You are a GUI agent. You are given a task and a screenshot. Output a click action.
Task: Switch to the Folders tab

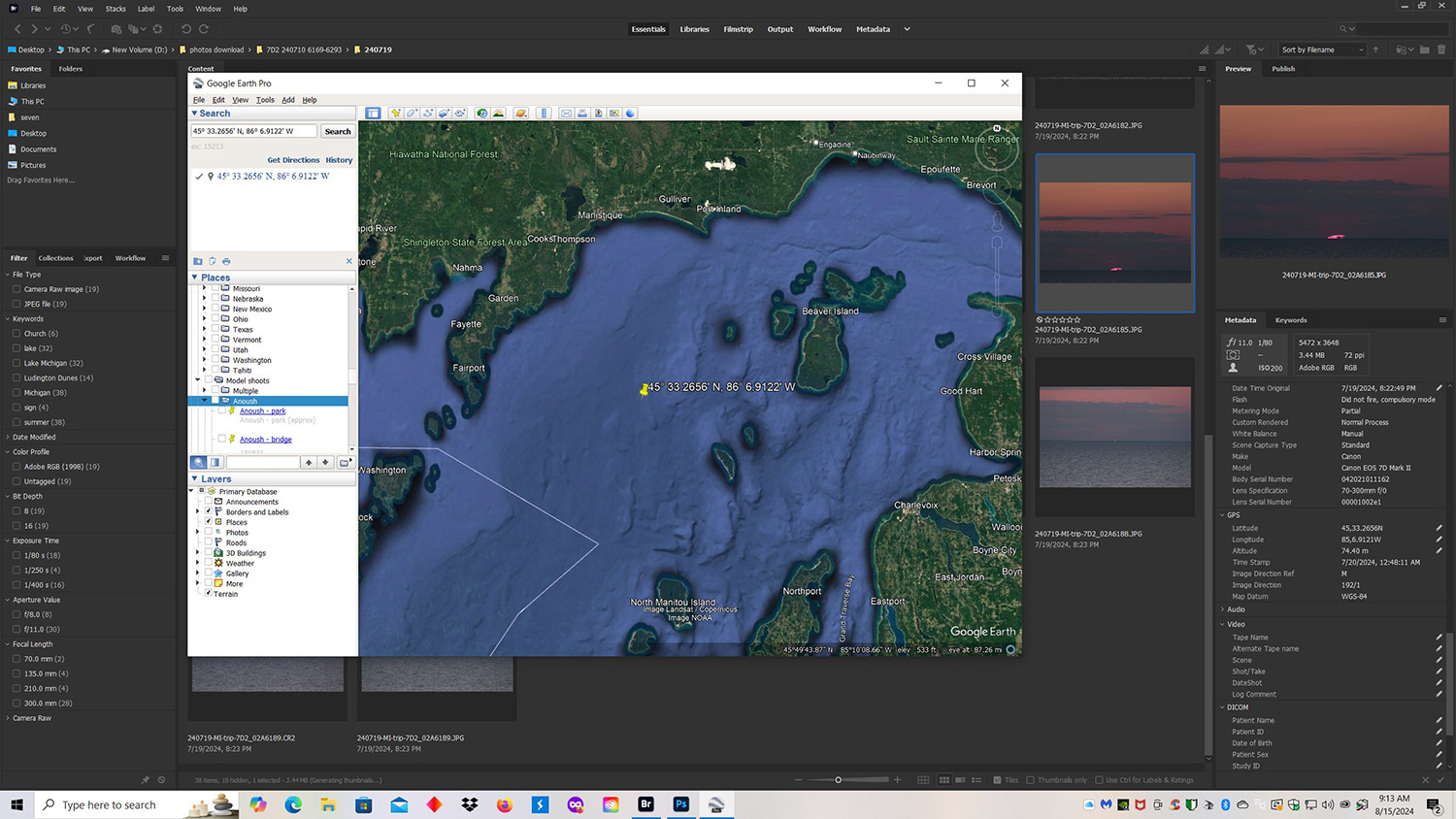point(70,69)
